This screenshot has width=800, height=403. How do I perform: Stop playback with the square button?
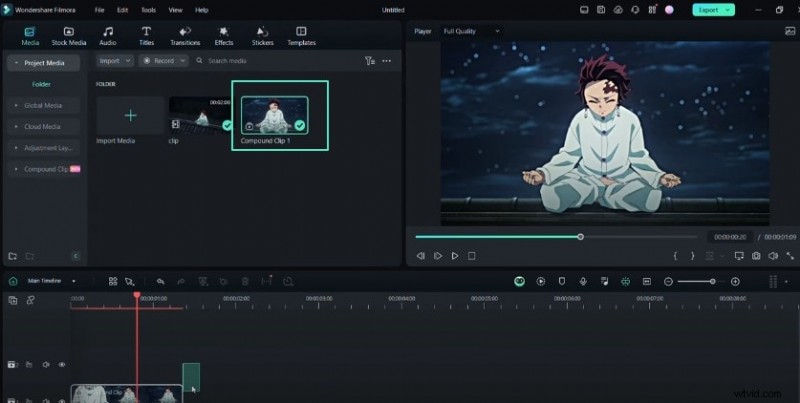[x=471, y=256]
